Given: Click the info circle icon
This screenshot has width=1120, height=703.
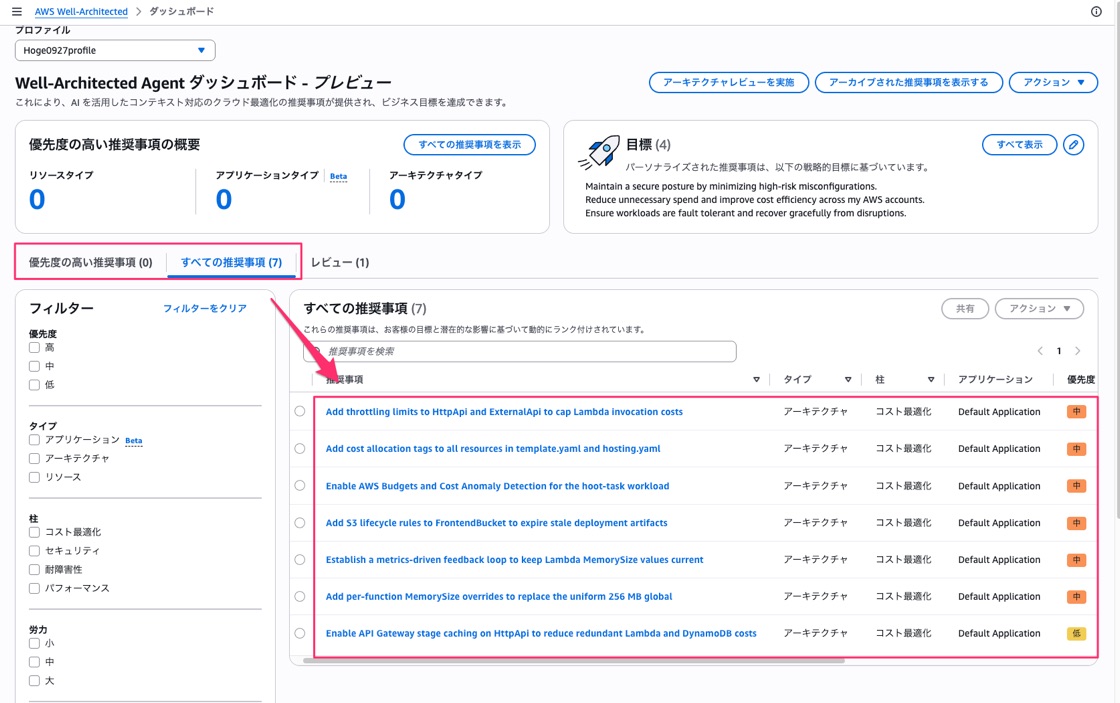Looking at the screenshot, I should [x=1096, y=11].
